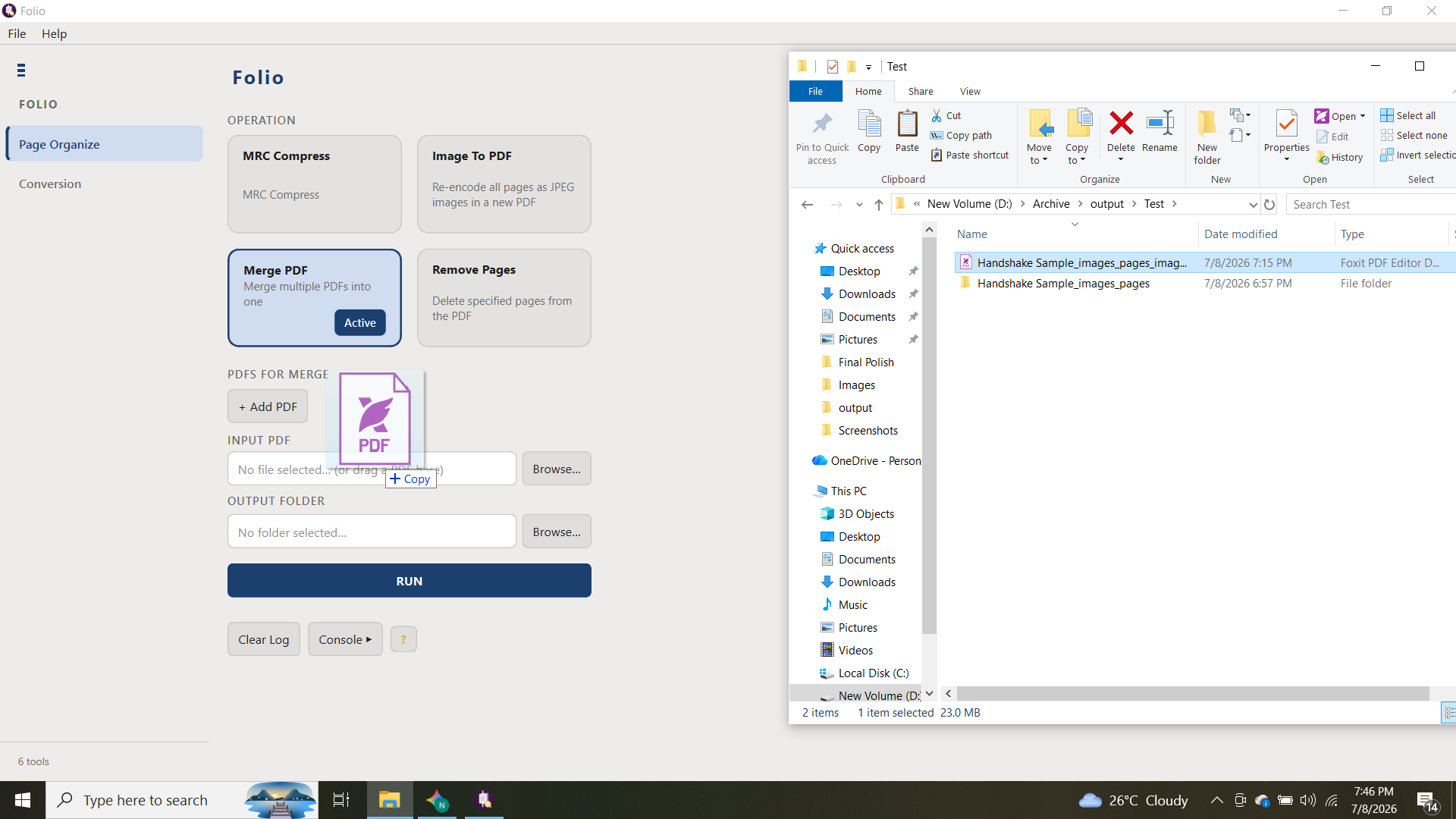
Task: Click the Refresh icon beside the address bar
Action: coord(1269,204)
